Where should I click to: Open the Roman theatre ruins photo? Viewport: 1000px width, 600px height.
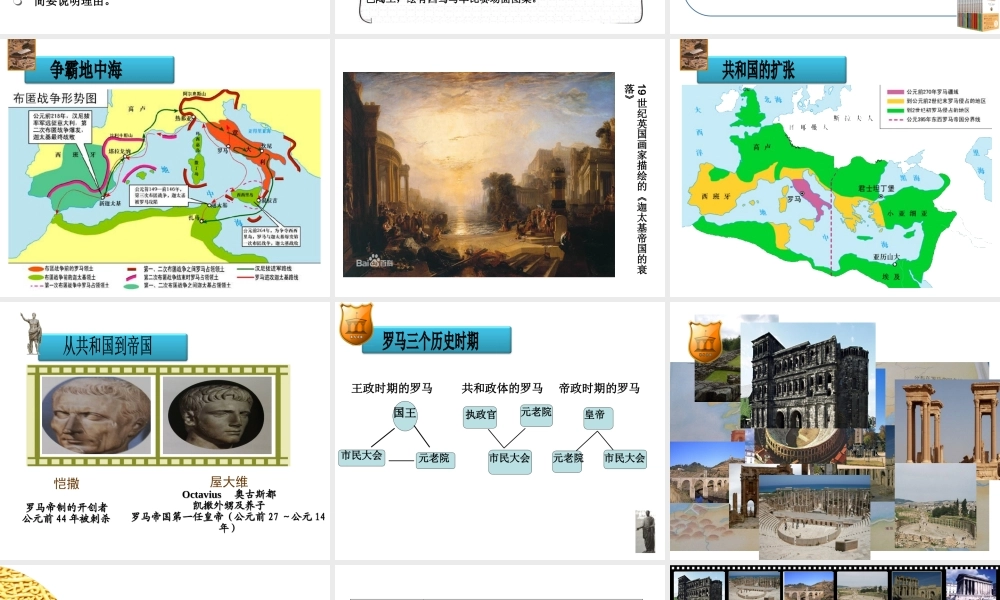click(x=814, y=516)
